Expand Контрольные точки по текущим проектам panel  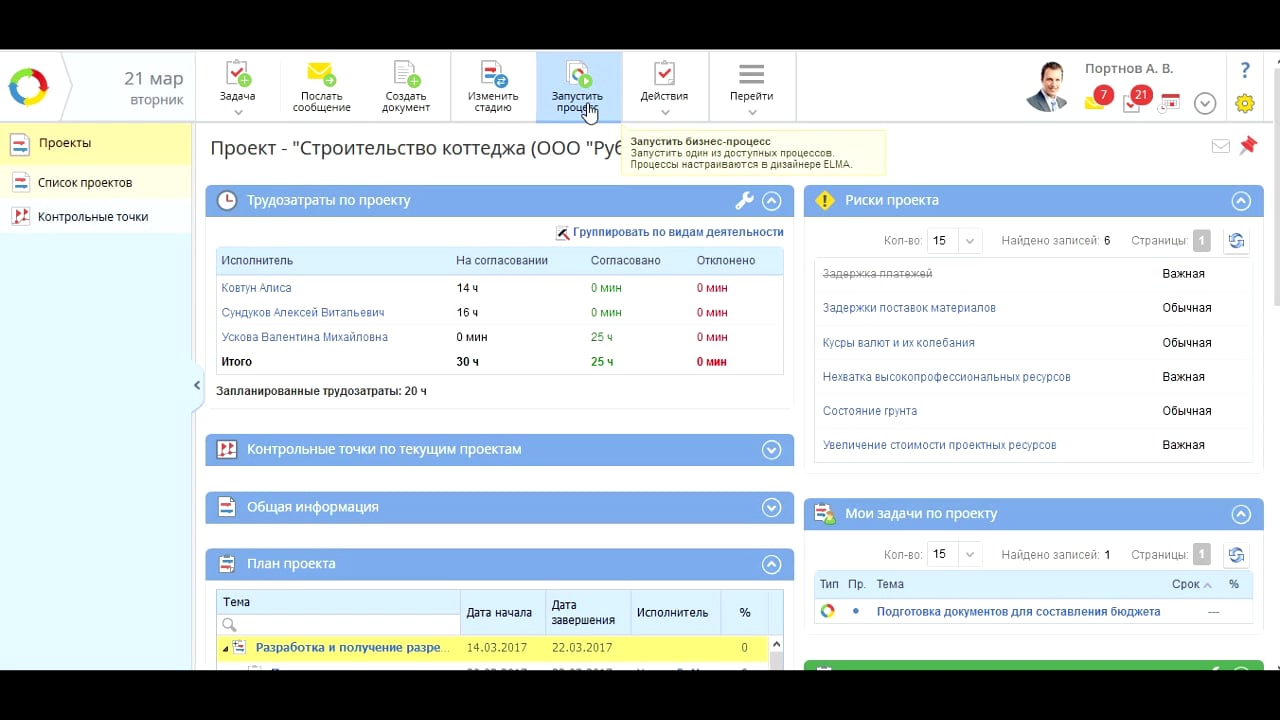771,450
